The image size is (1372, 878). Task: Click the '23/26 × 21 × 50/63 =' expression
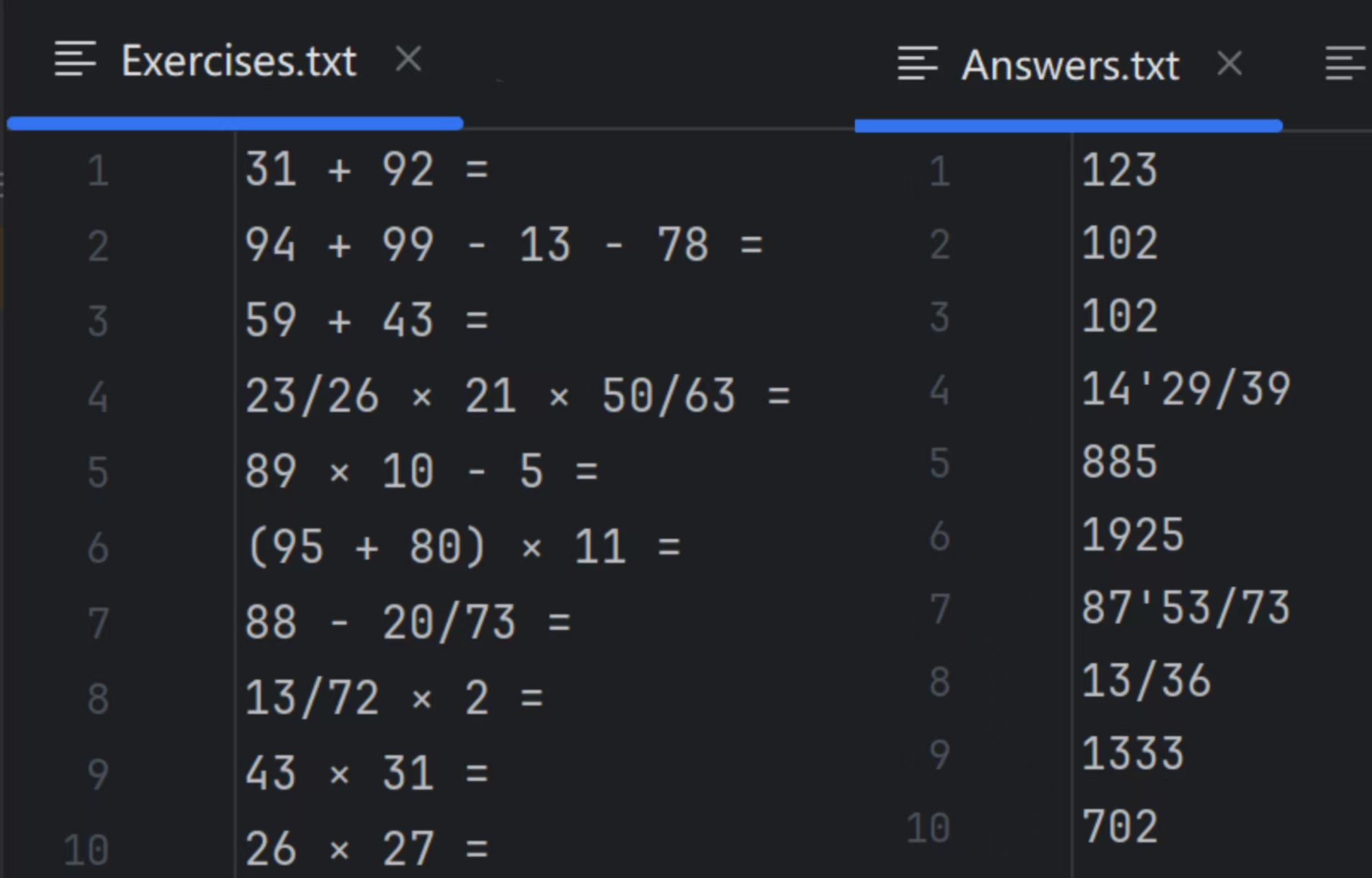tap(517, 396)
